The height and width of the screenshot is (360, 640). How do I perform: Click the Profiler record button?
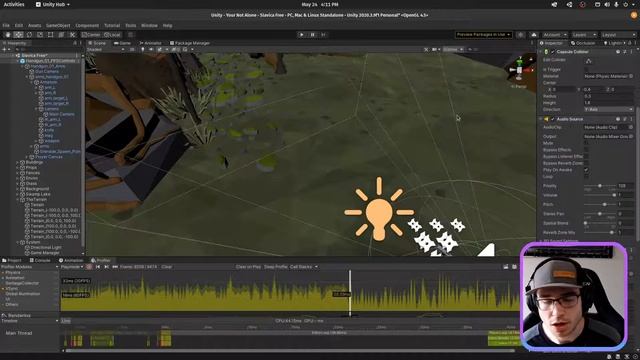(x=89, y=267)
